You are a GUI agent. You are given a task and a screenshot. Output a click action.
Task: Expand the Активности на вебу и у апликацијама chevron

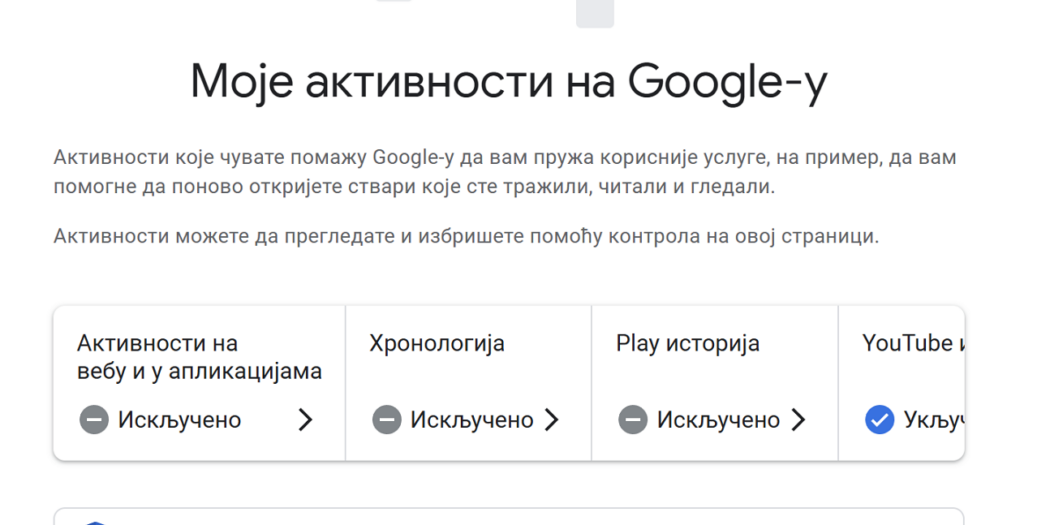pos(306,420)
